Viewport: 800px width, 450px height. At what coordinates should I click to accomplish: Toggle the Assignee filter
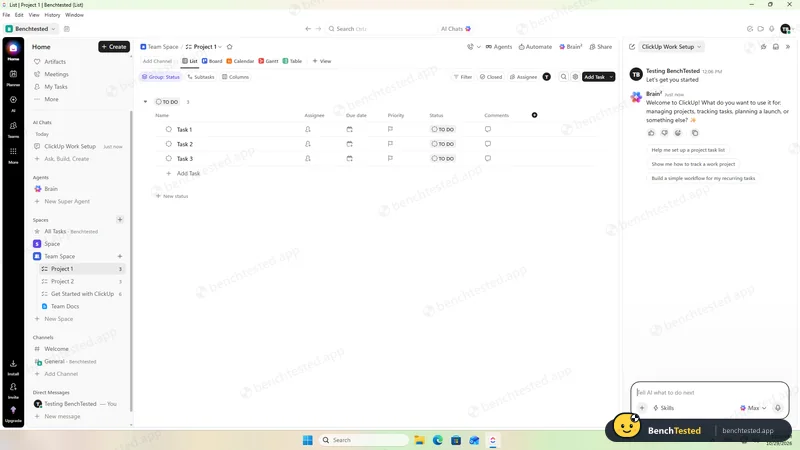pyautogui.click(x=523, y=77)
